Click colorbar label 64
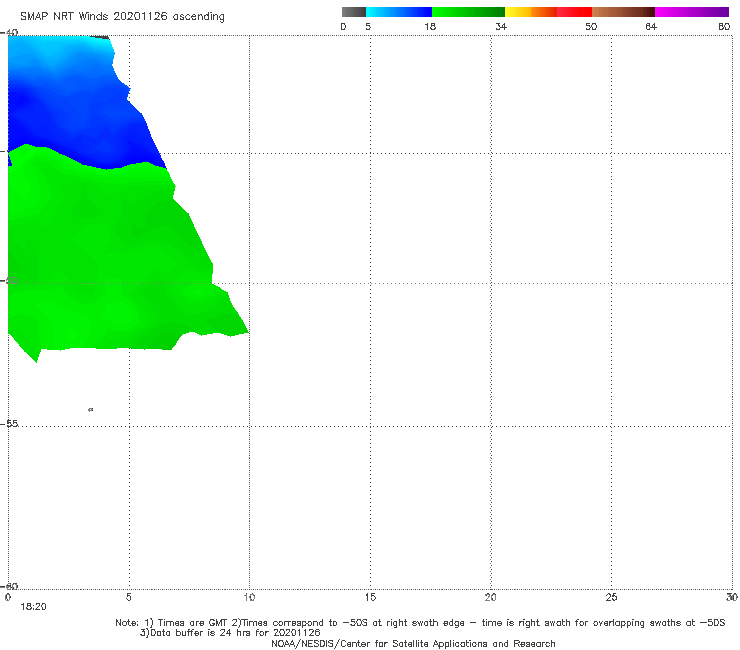740x650 pixels. pyautogui.click(x=651, y=26)
